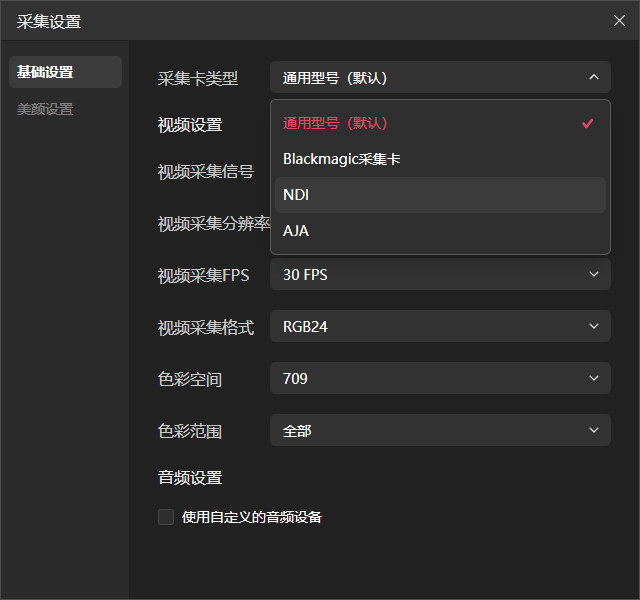640x600 pixels.
Task: Click the red checkmark beside 通用型号
Action: pyautogui.click(x=588, y=123)
